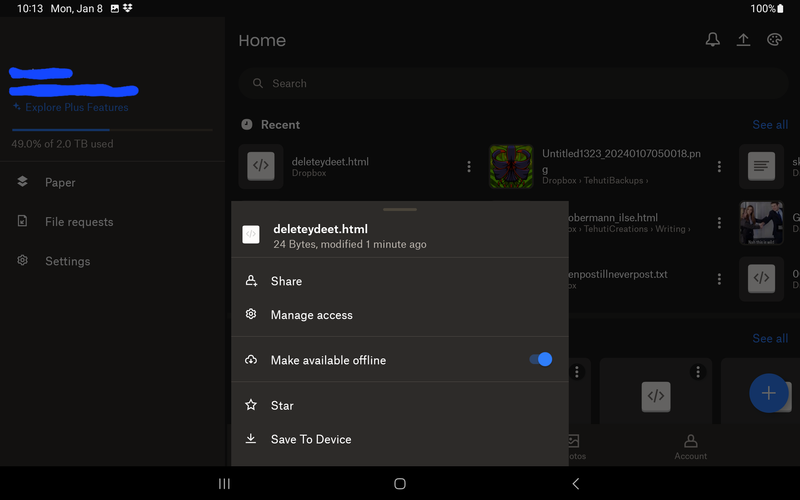800x500 pixels.
Task: Tap the Android home navigation icon
Action: click(x=400, y=483)
